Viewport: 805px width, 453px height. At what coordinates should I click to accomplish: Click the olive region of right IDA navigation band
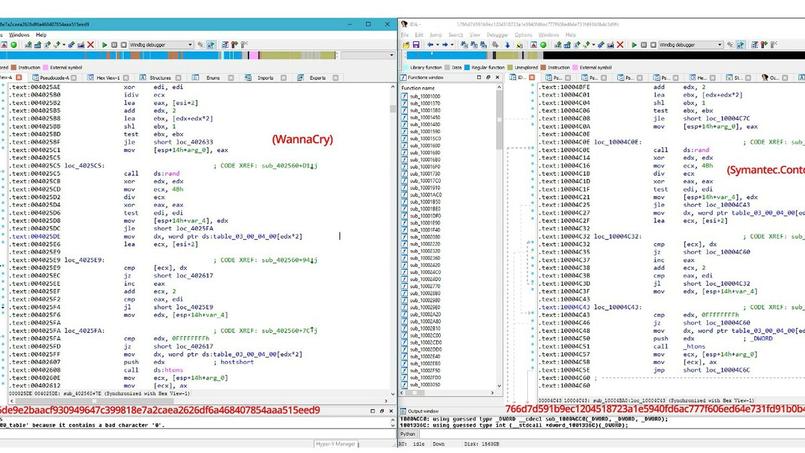[507, 55]
